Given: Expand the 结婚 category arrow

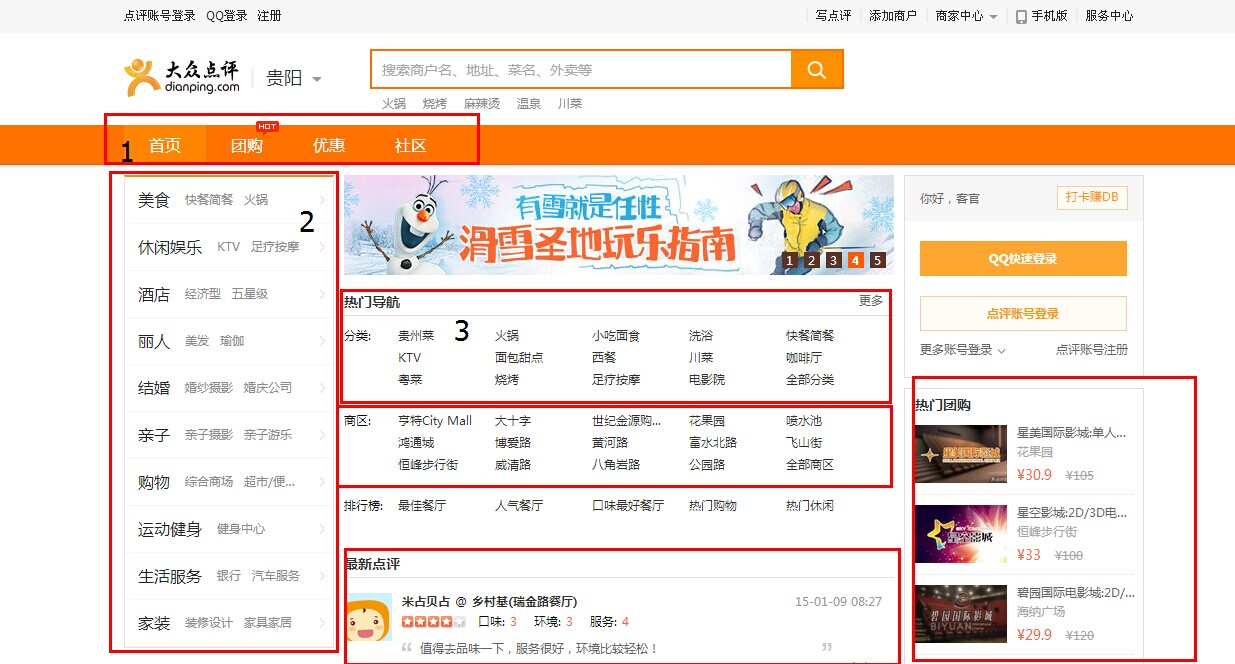Looking at the screenshot, I should tap(323, 388).
